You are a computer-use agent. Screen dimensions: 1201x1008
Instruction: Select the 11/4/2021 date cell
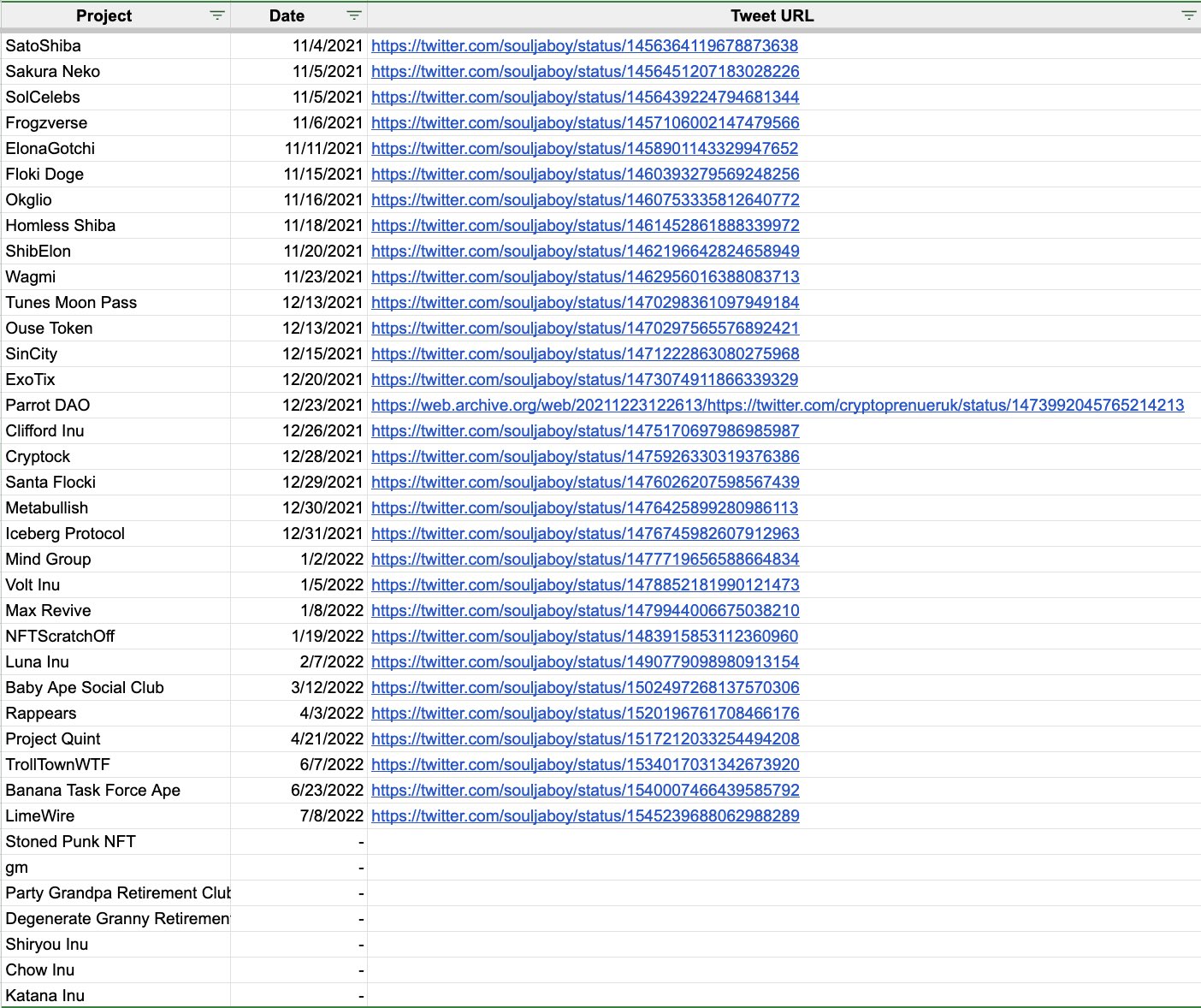tap(299, 46)
